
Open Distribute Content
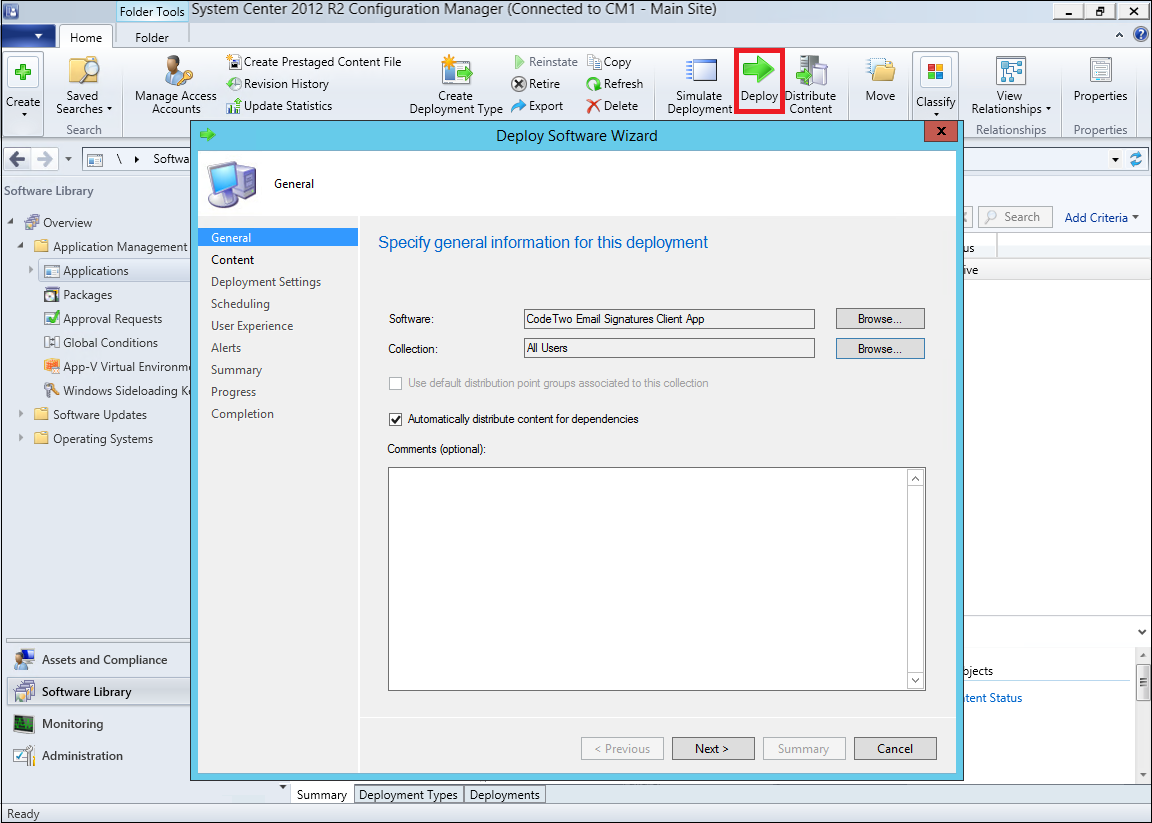pos(810,85)
